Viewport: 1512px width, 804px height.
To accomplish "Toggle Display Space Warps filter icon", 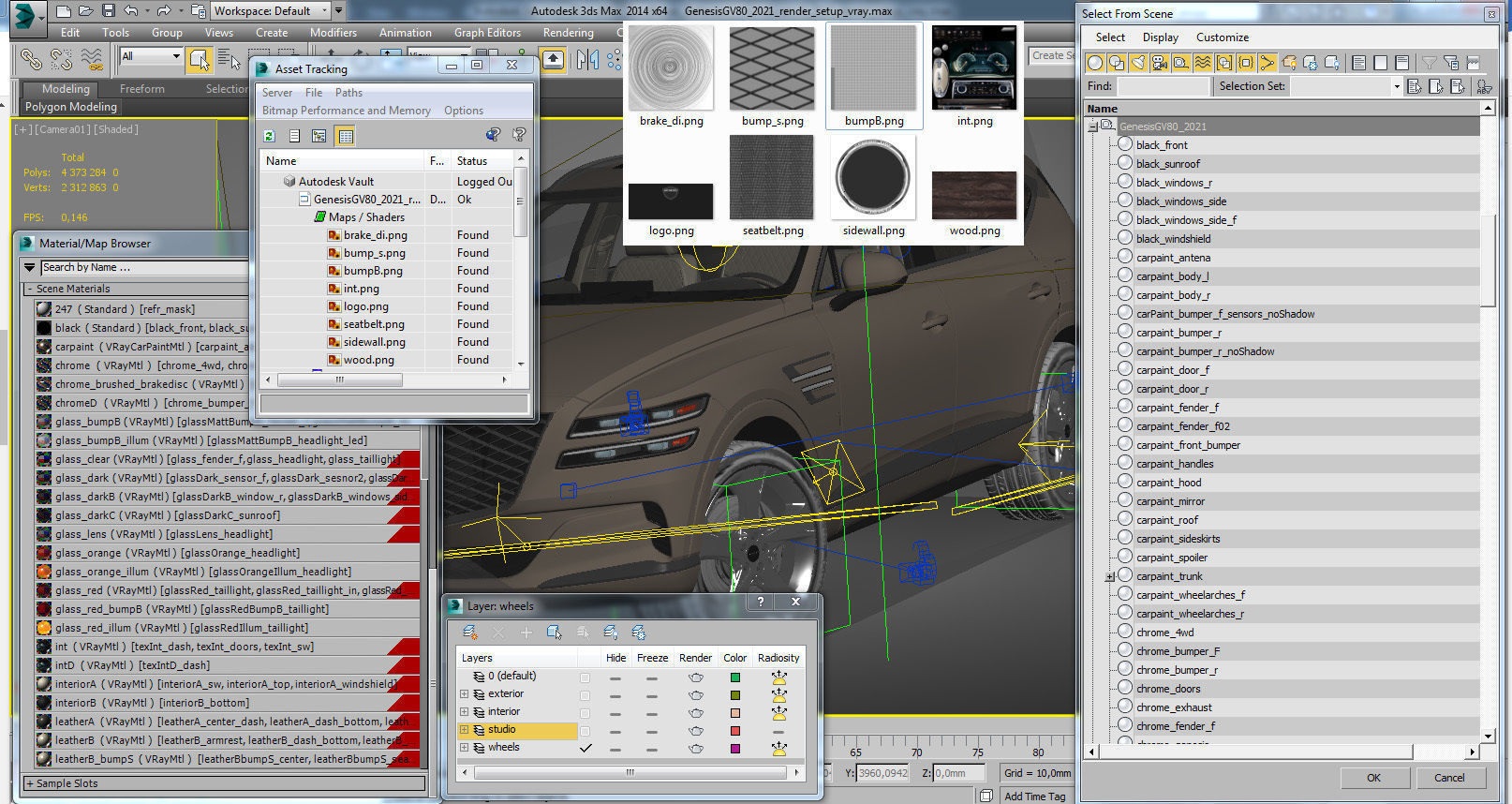I will tap(1203, 63).
